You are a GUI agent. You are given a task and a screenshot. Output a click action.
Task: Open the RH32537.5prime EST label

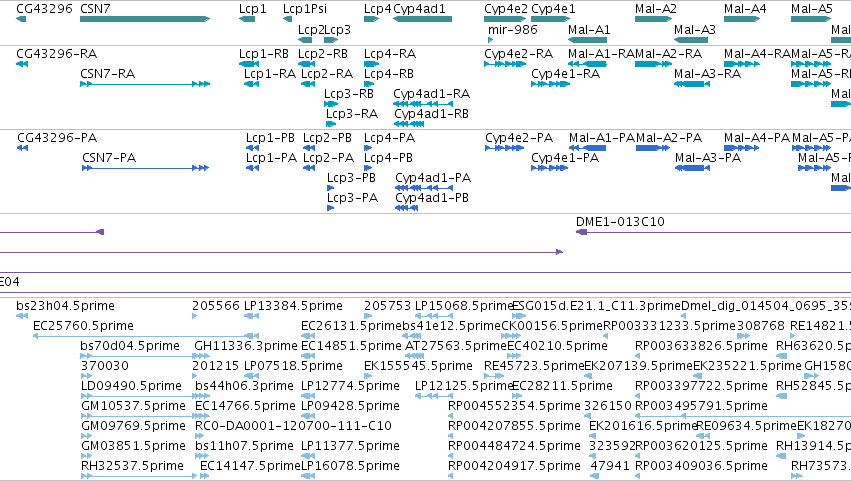(132, 466)
